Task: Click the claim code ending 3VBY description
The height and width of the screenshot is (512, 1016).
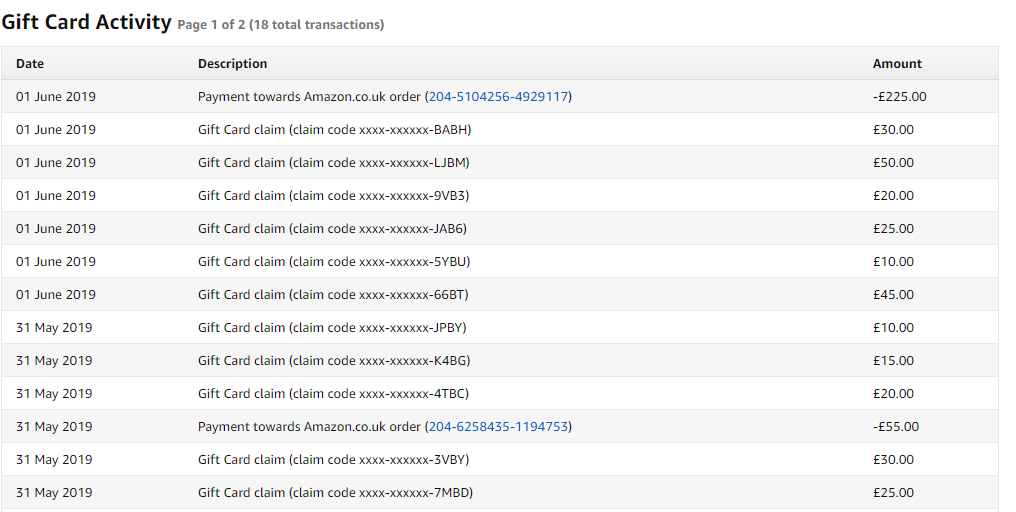Action: [333, 460]
